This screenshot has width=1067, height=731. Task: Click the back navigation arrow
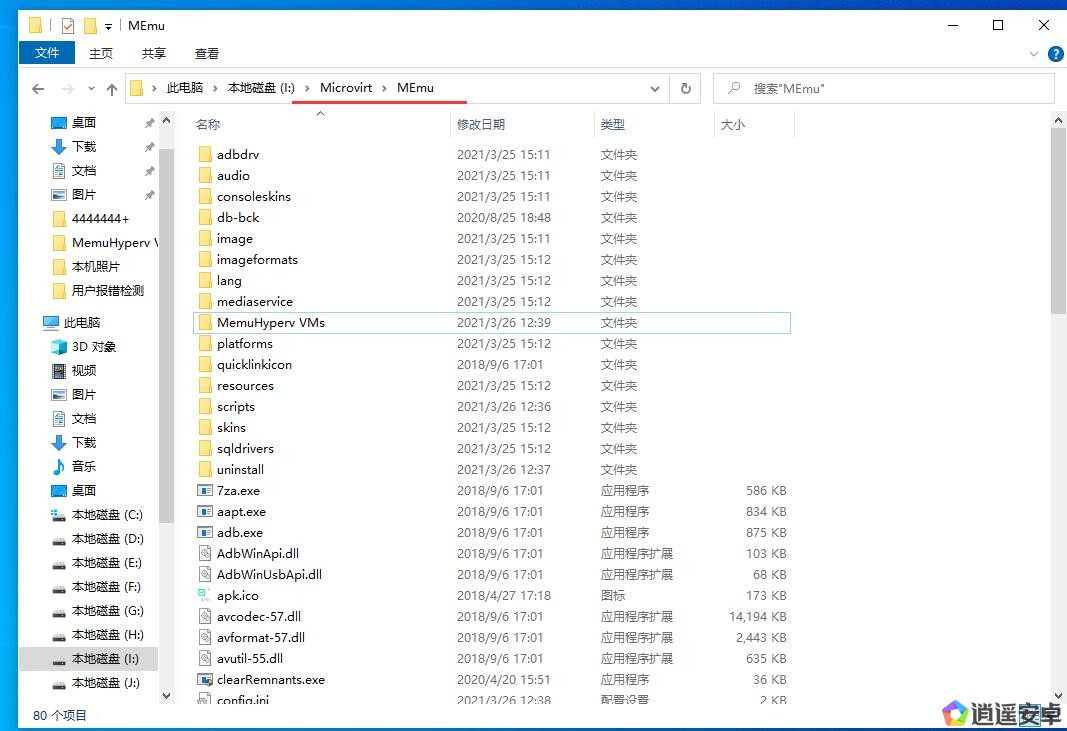pos(38,89)
